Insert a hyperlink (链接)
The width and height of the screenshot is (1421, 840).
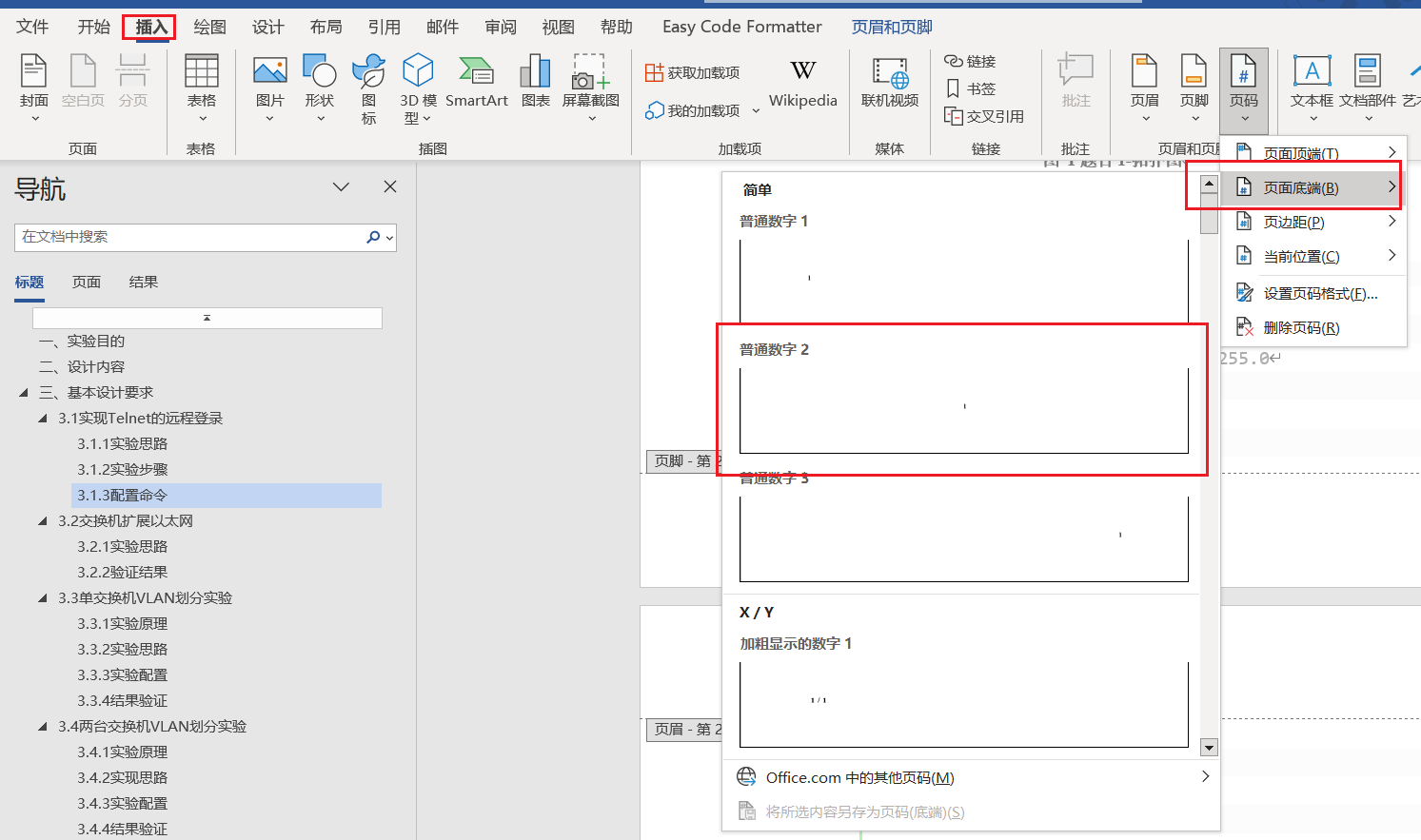click(x=970, y=61)
